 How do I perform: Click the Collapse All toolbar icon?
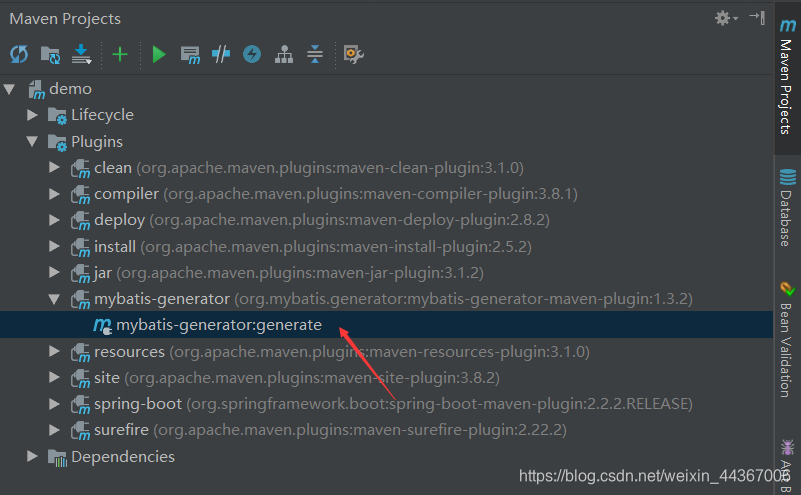315,54
